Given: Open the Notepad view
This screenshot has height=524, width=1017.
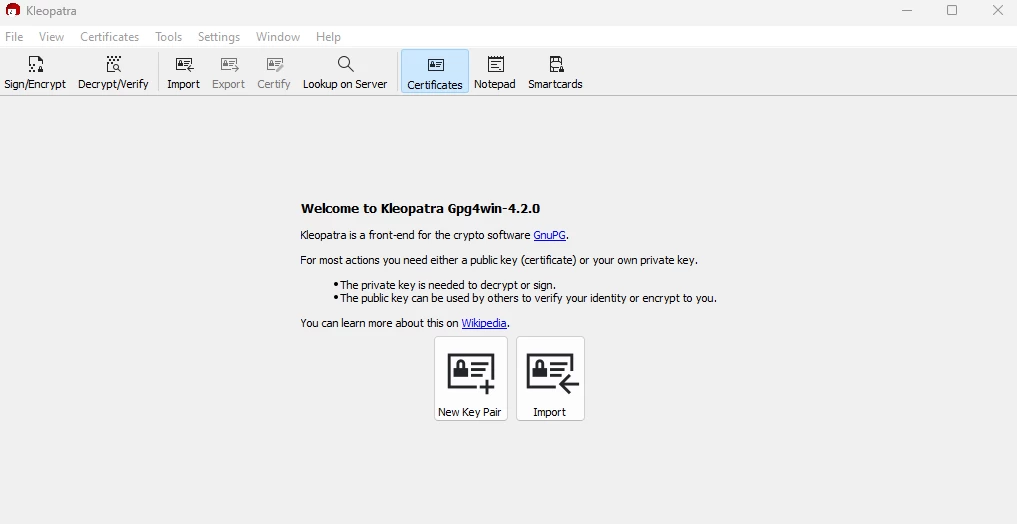Looking at the screenshot, I should 495,73.
